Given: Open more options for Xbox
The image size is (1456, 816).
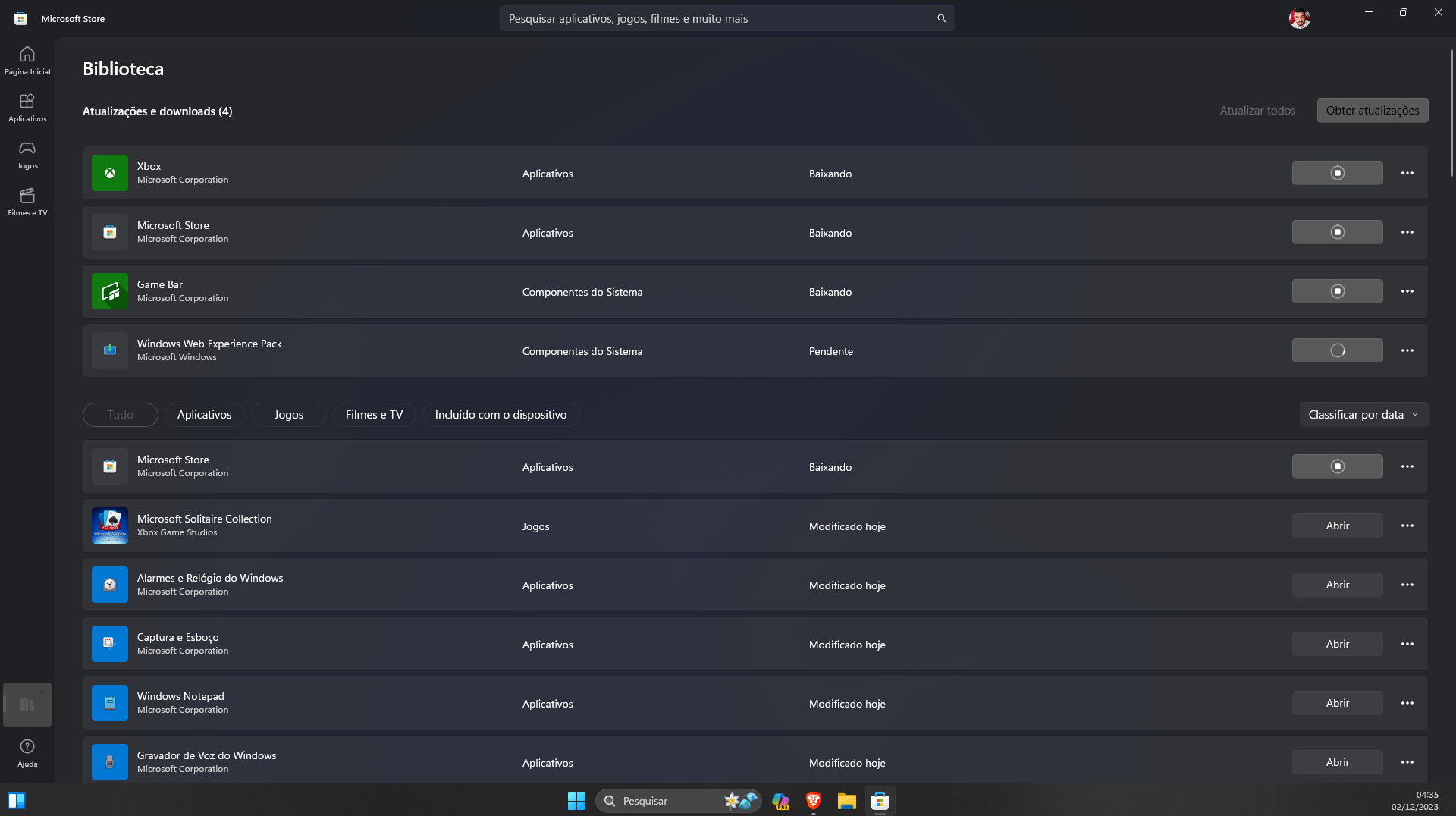Looking at the screenshot, I should (x=1407, y=173).
